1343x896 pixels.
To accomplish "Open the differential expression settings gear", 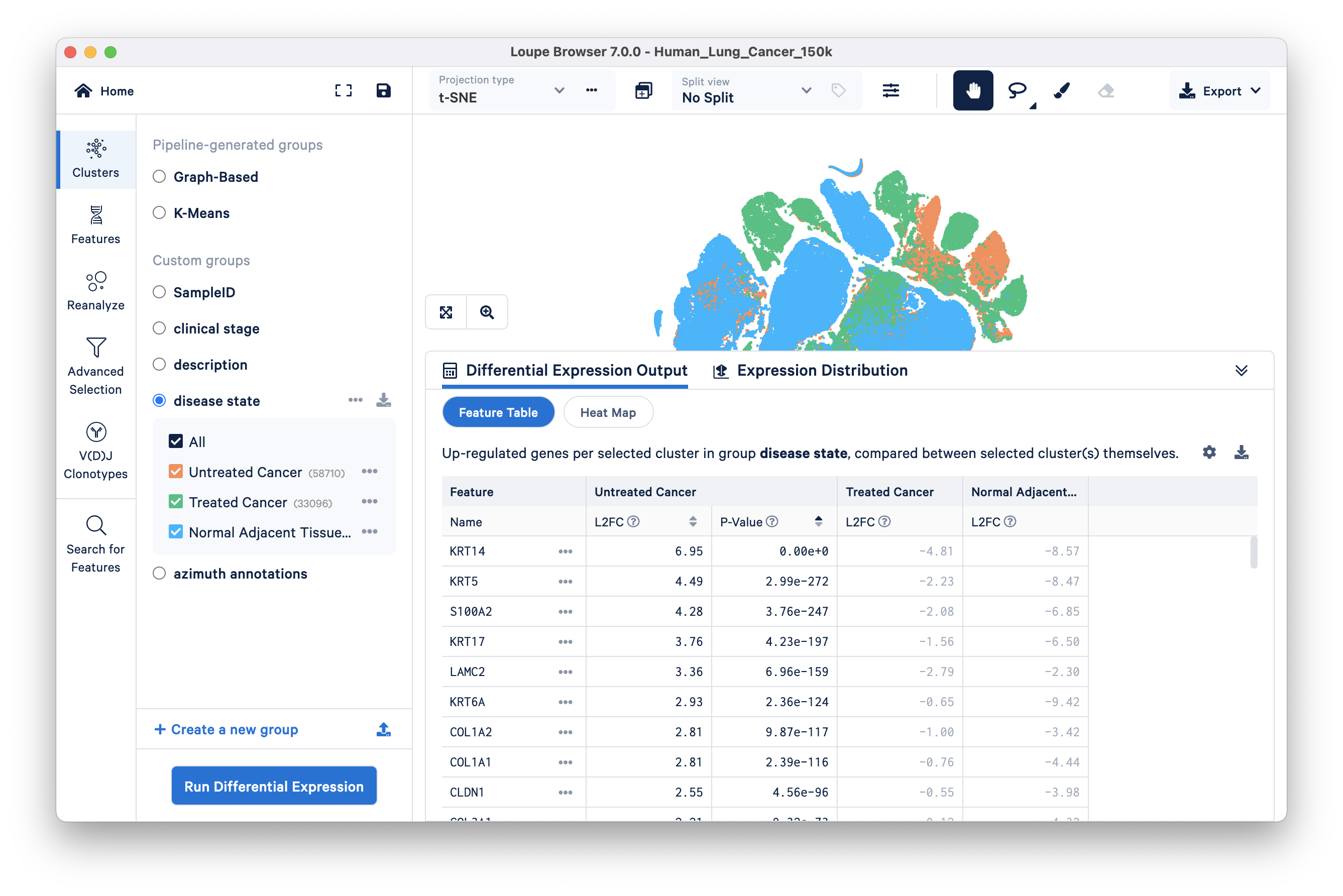I will coord(1209,452).
